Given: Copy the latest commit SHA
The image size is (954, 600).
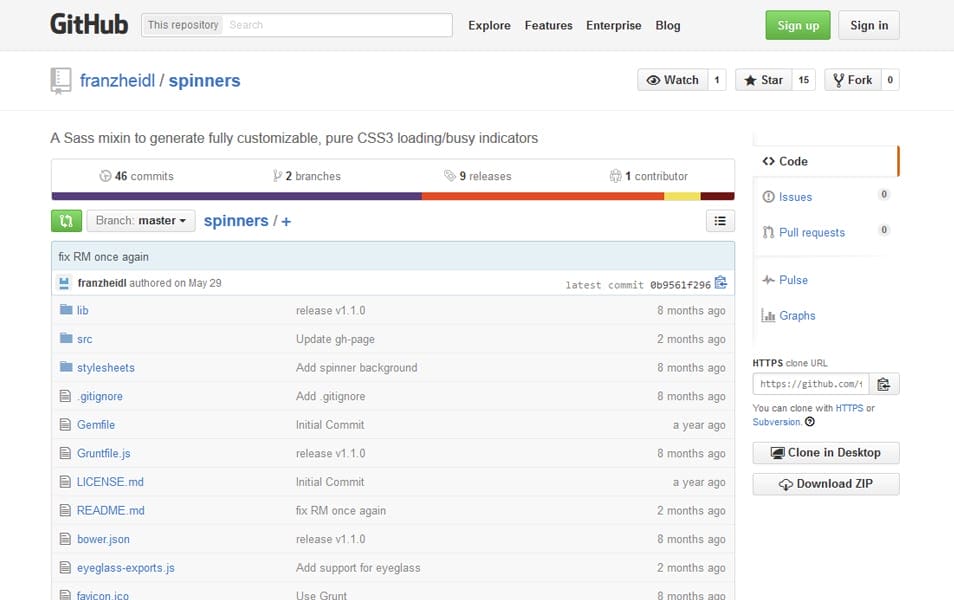Looking at the screenshot, I should (721, 283).
